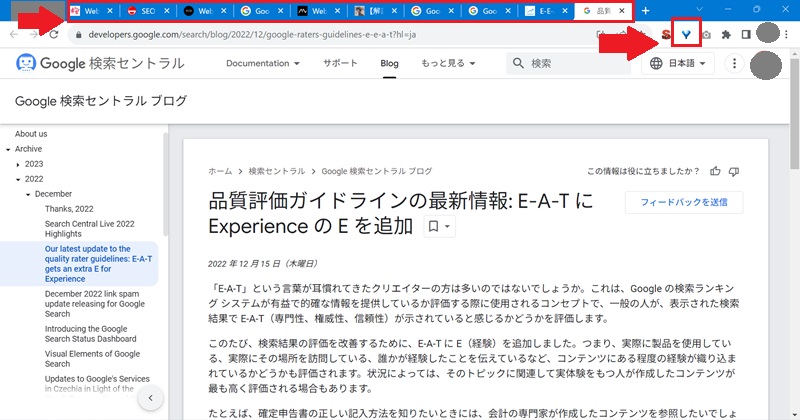
Task: Open Thanks, 2022 sidebar entry
Action: tap(69, 209)
